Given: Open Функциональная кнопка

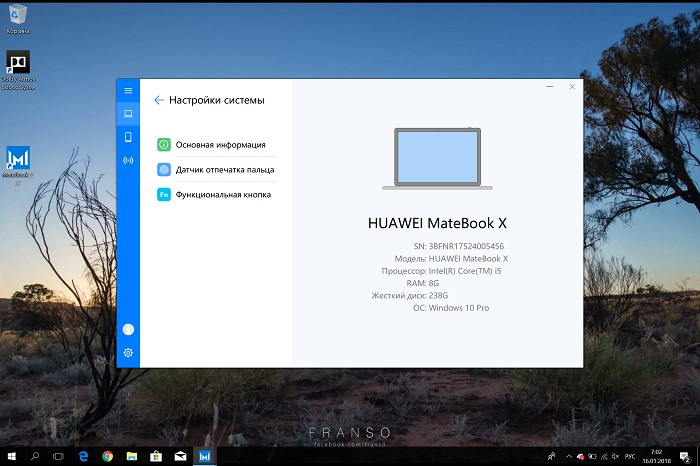Looking at the screenshot, I should tap(217, 195).
